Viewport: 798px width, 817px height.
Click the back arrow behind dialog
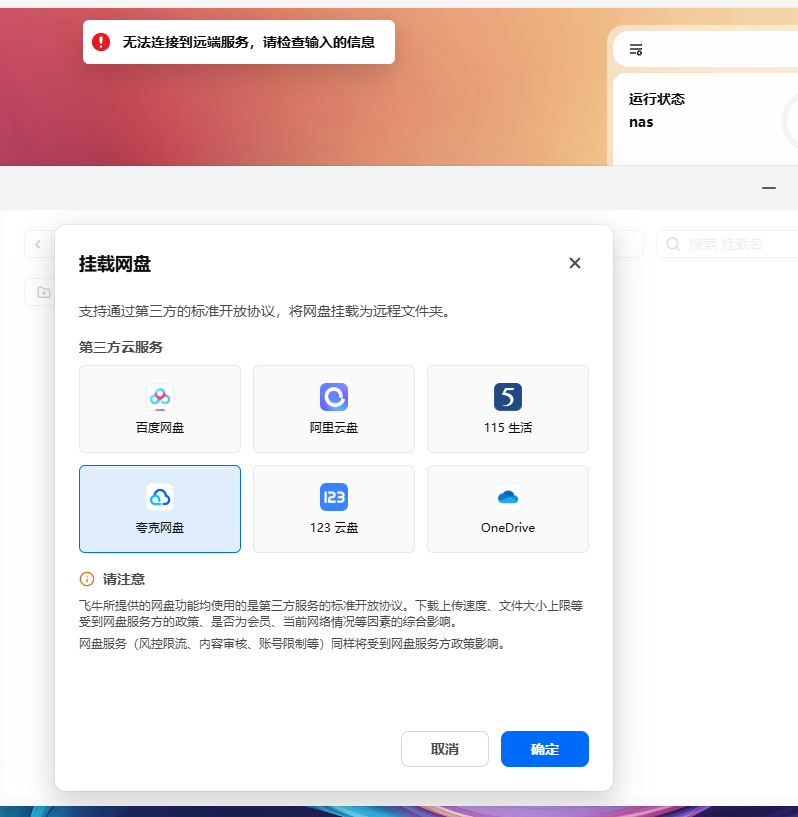click(x=38, y=244)
